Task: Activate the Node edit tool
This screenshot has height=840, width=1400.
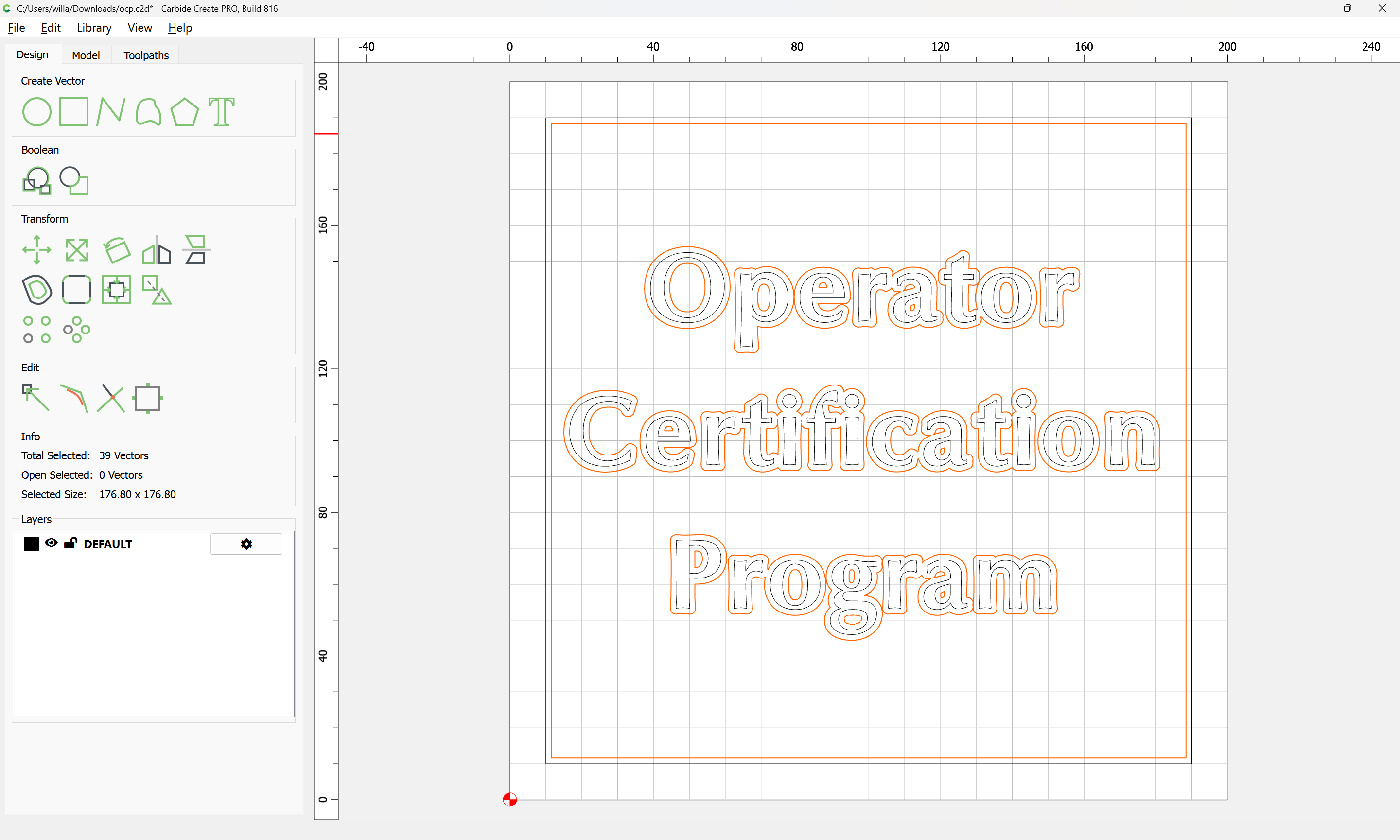Action: tap(35, 398)
